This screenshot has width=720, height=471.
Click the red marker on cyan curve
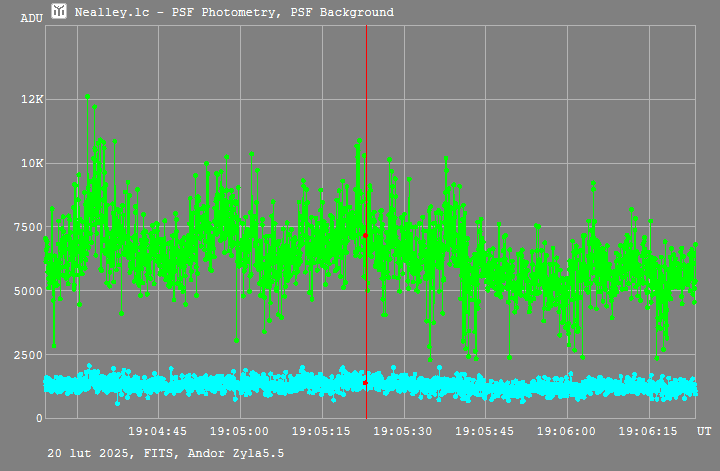(366, 382)
